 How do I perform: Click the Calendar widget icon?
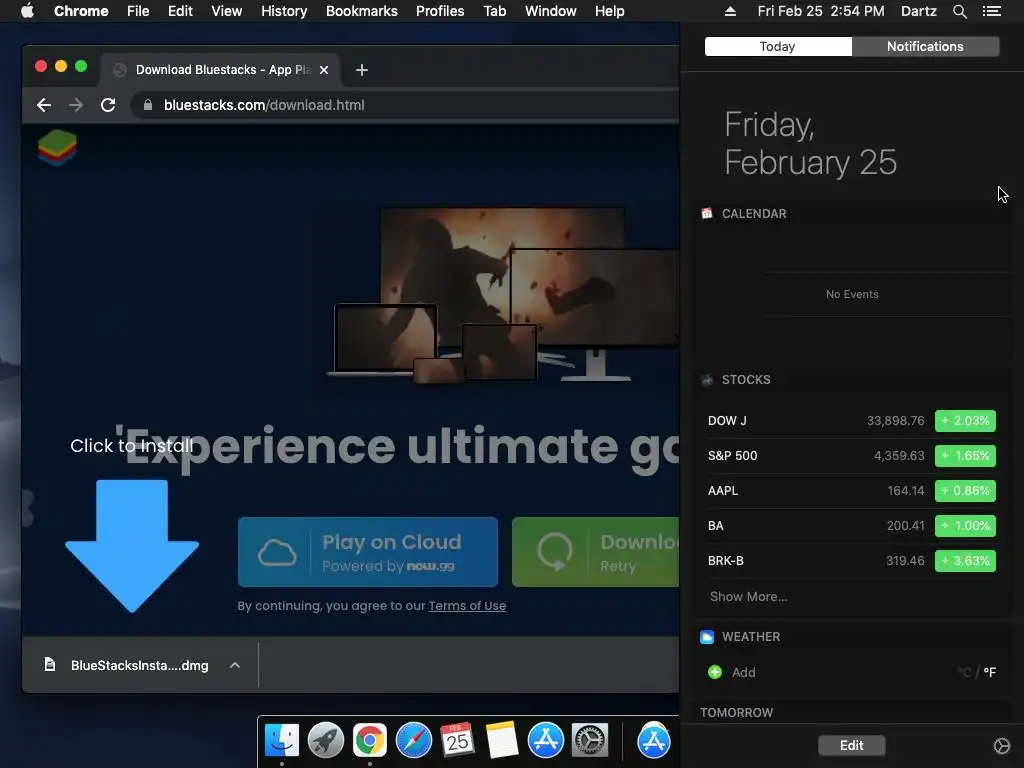pos(707,214)
